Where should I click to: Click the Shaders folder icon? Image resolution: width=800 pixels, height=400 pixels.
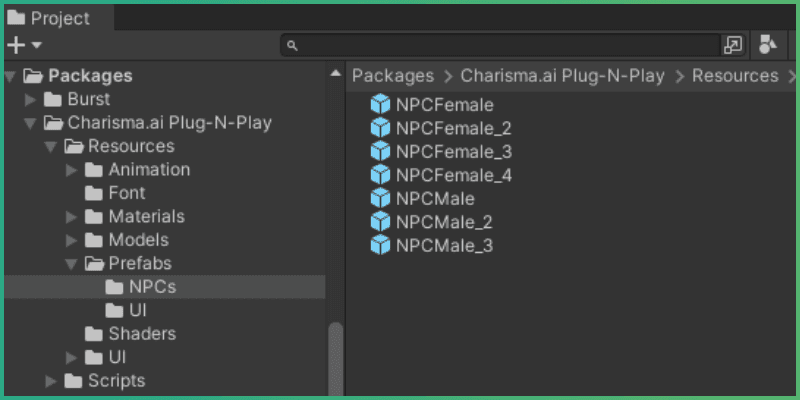(x=94, y=334)
